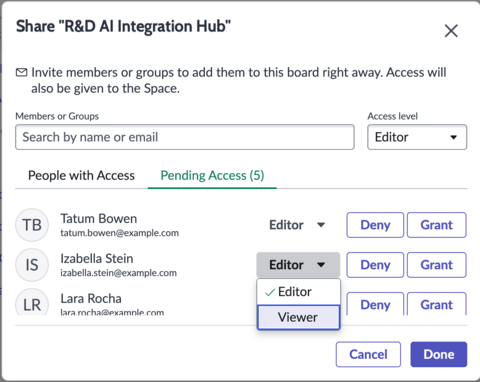Click the Lara Rocha name
Image resolution: width=480 pixels, height=382 pixels.
[91, 298]
